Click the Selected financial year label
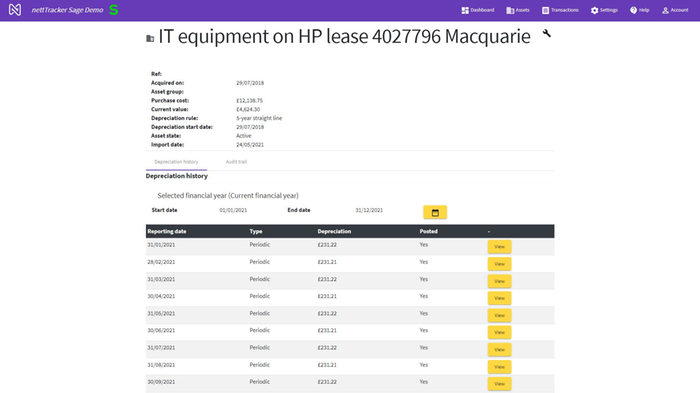The width and height of the screenshot is (700, 393). [228, 196]
